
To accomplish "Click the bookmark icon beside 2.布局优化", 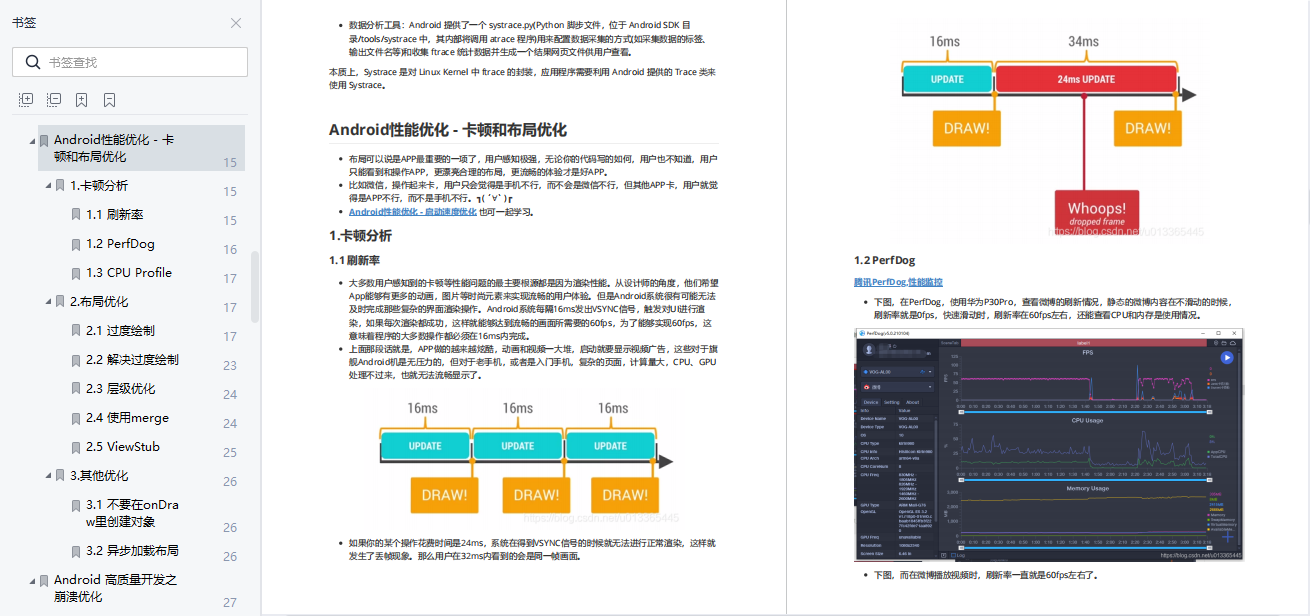I will pyautogui.click(x=60, y=302).
